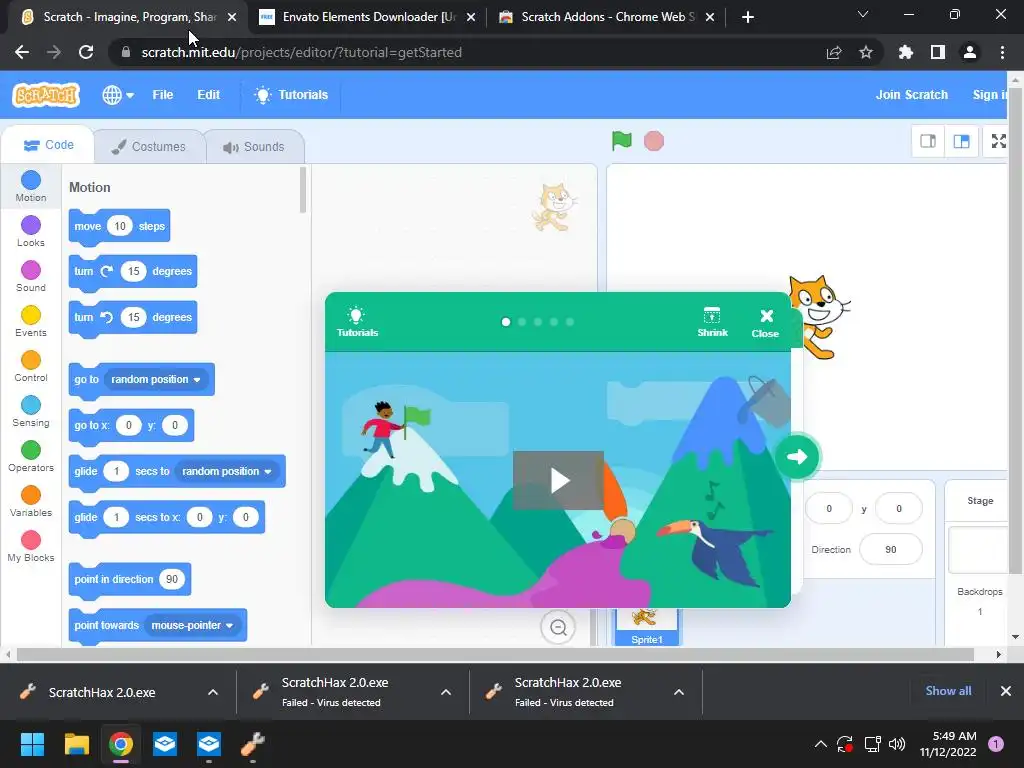Viewport: 1024px width, 768px height.
Task: Select the Sprite1 thumbnail
Action: pos(647,627)
